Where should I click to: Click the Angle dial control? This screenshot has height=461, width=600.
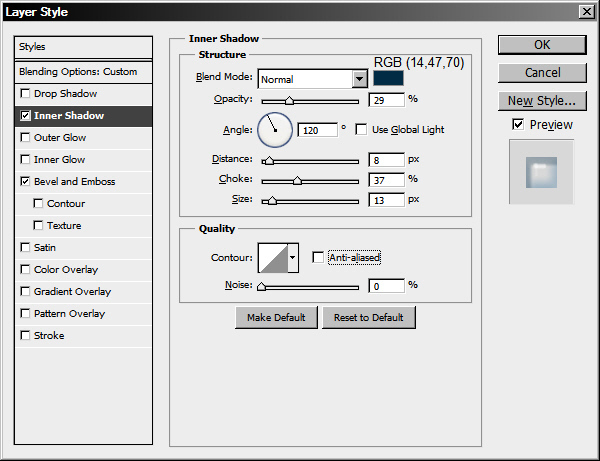(x=275, y=128)
